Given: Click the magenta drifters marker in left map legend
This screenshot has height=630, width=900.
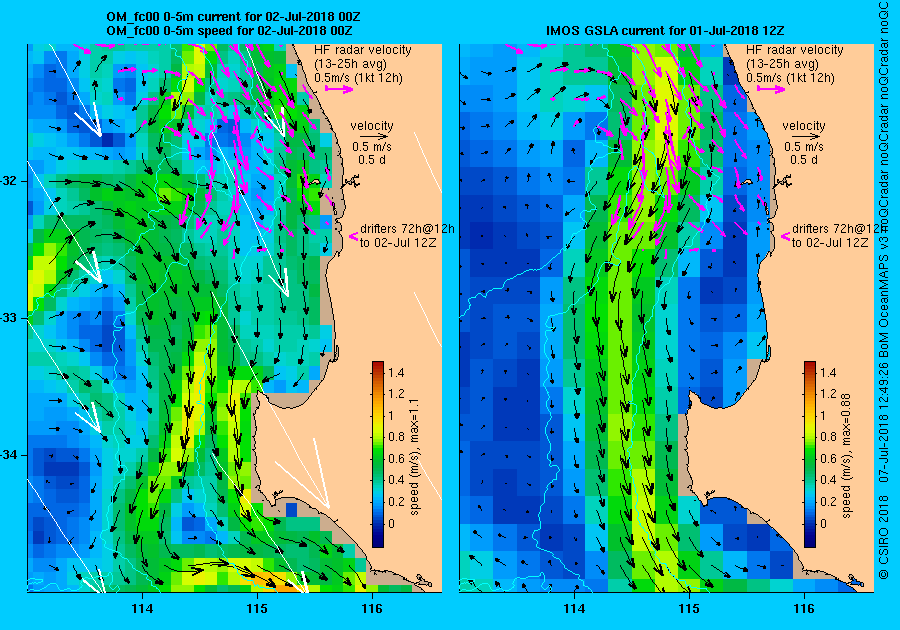Looking at the screenshot, I should pos(354,236).
